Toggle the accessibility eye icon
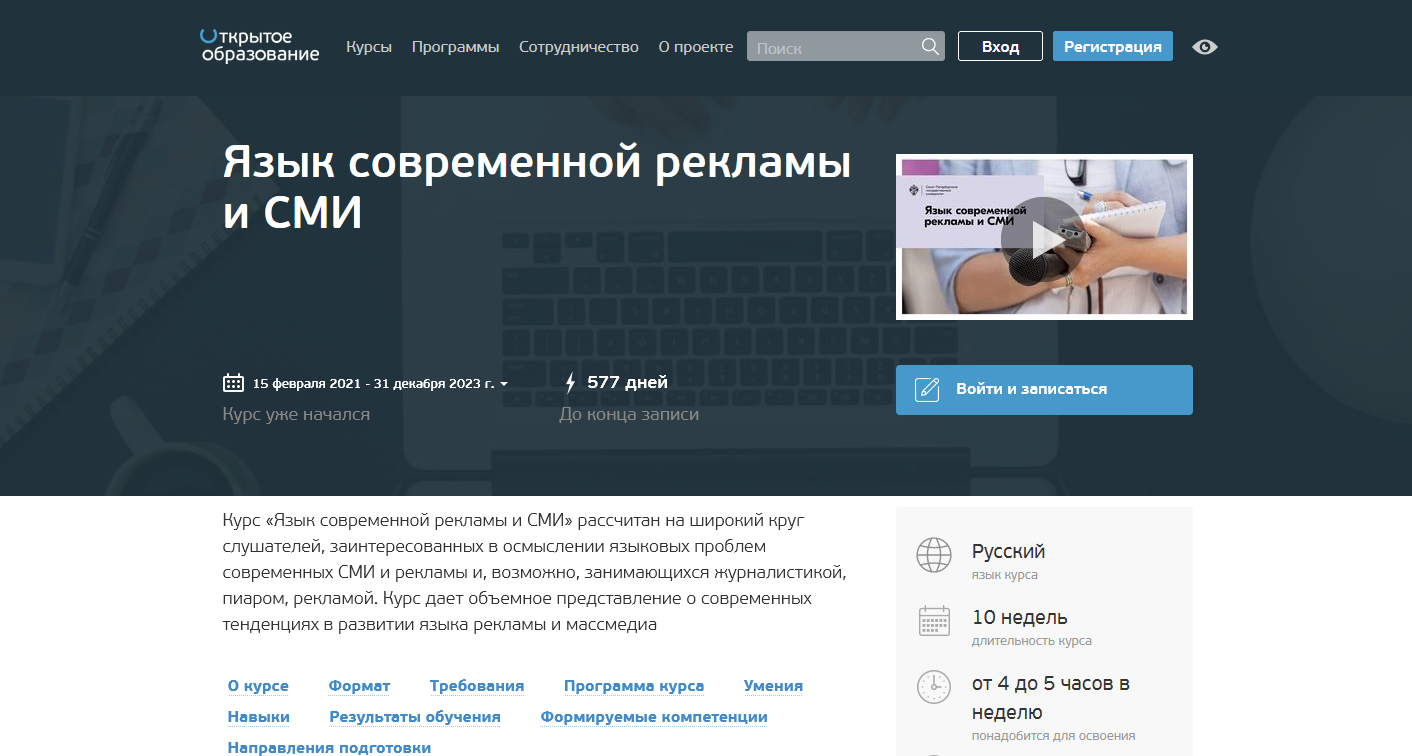The width and height of the screenshot is (1412, 756). [1204, 46]
